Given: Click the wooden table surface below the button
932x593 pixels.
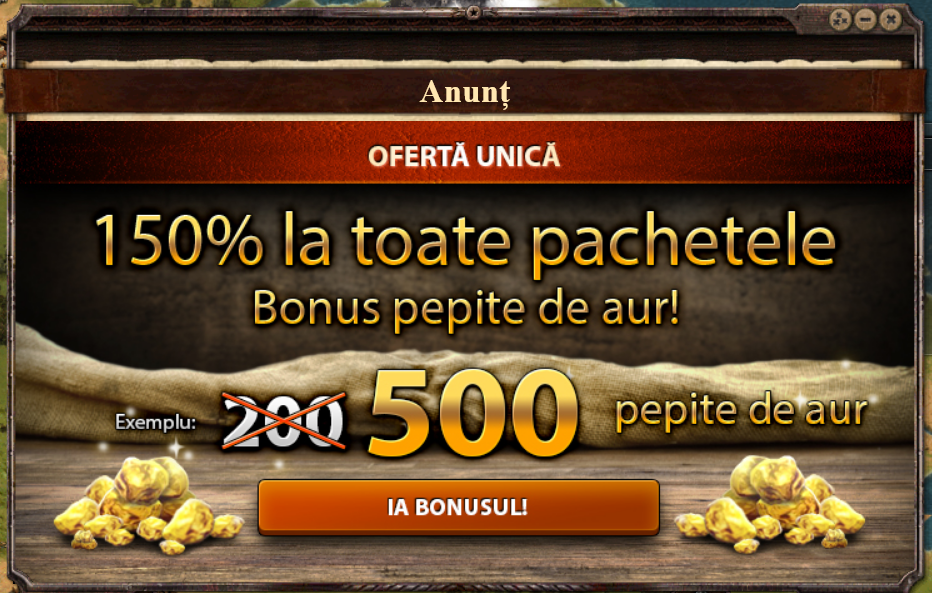Looking at the screenshot, I should (458, 560).
